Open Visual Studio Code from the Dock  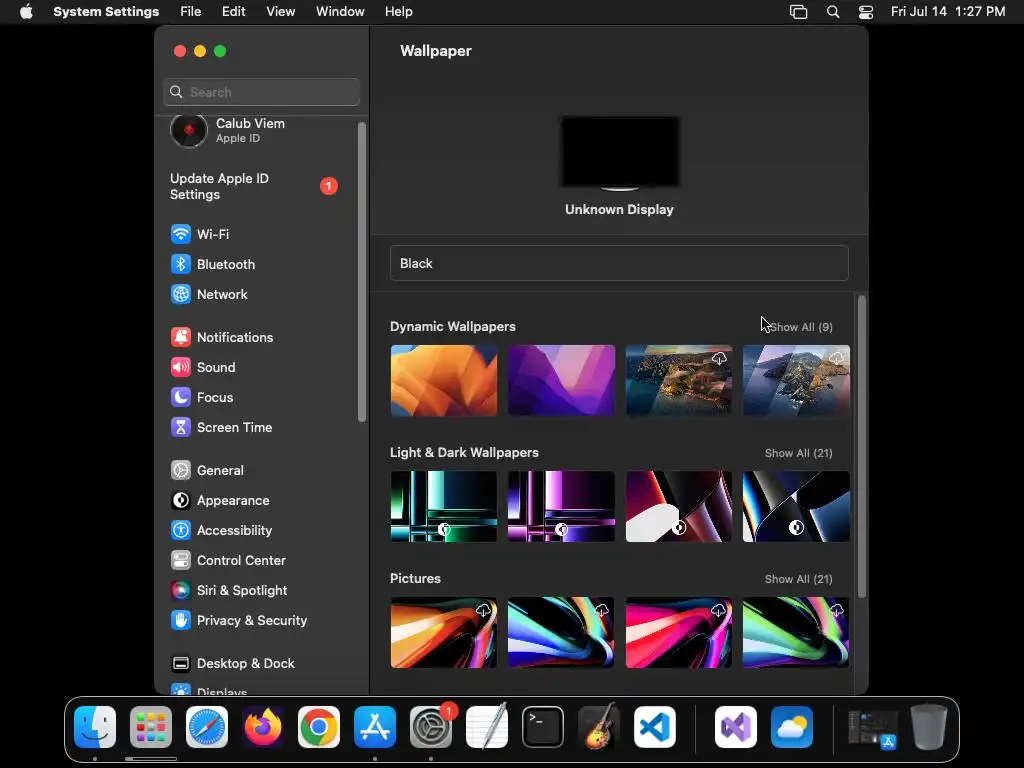[654, 727]
